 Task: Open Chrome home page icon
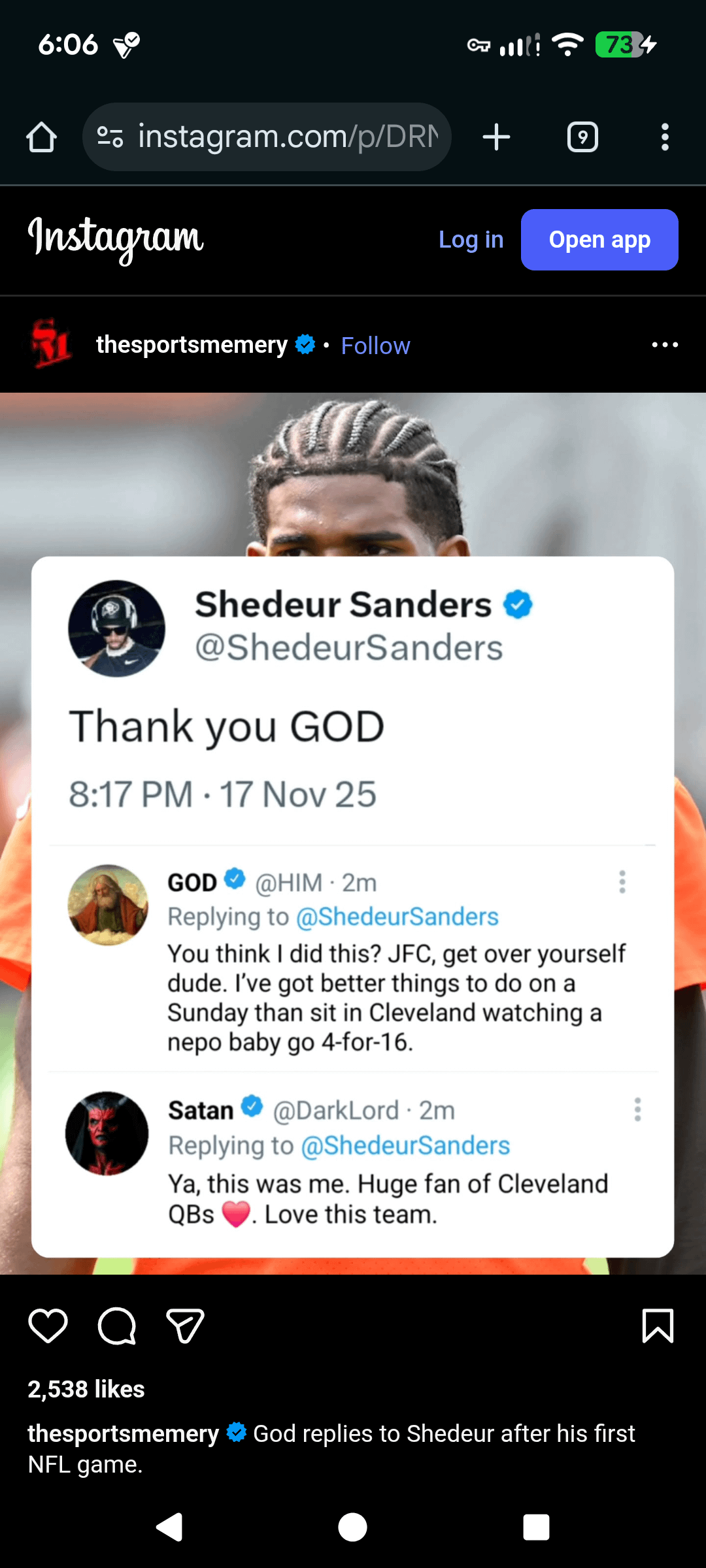click(41, 137)
